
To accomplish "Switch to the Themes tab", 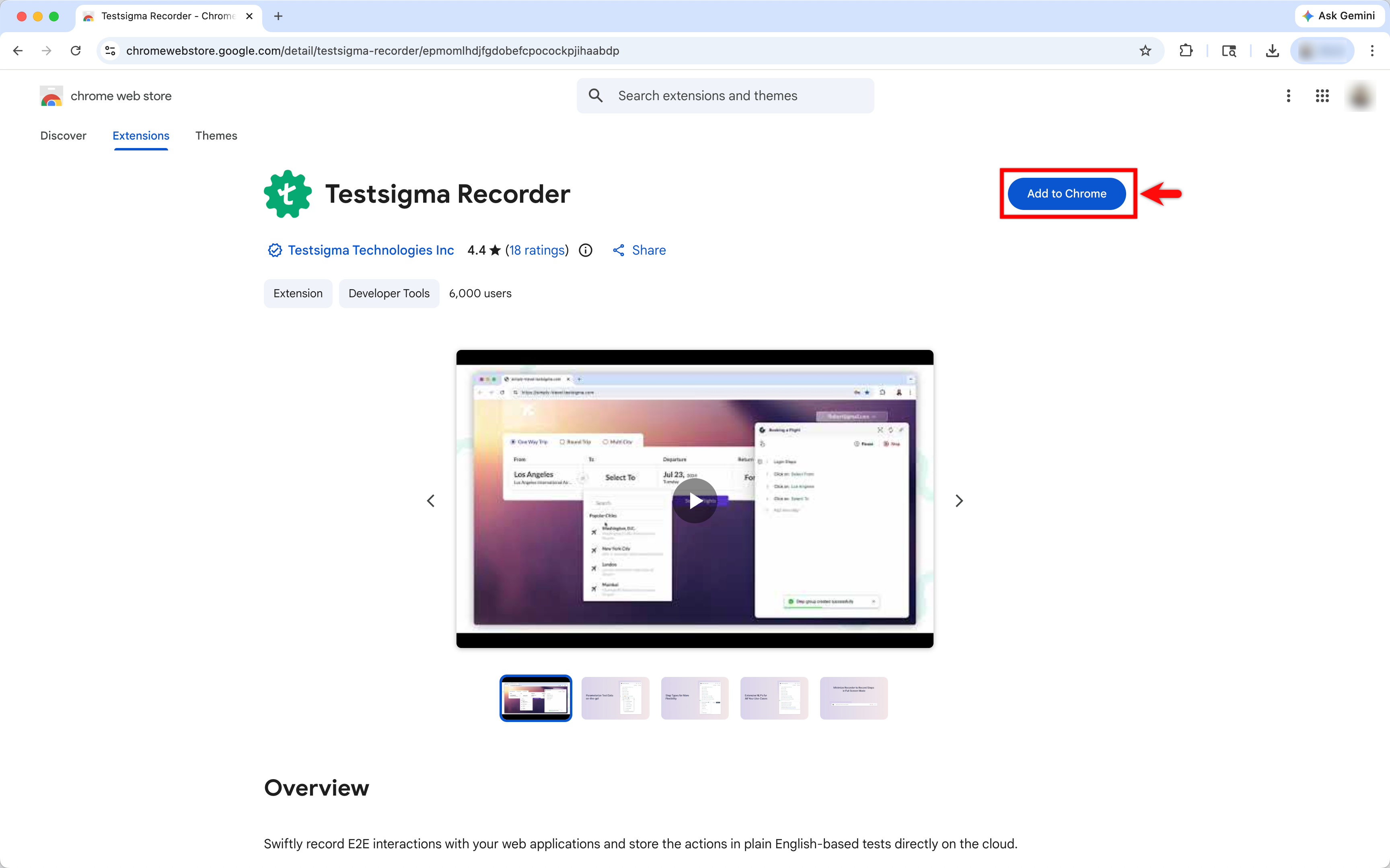I will click(216, 136).
